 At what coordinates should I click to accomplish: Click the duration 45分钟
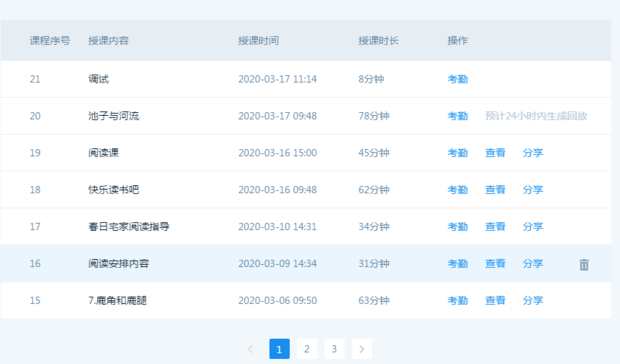[x=374, y=153]
